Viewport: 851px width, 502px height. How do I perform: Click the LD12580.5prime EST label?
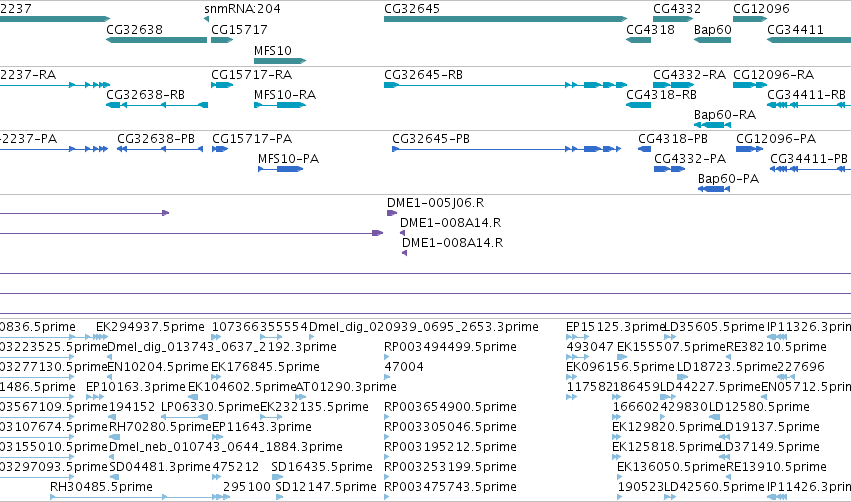pyautogui.click(x=759, y=406)
